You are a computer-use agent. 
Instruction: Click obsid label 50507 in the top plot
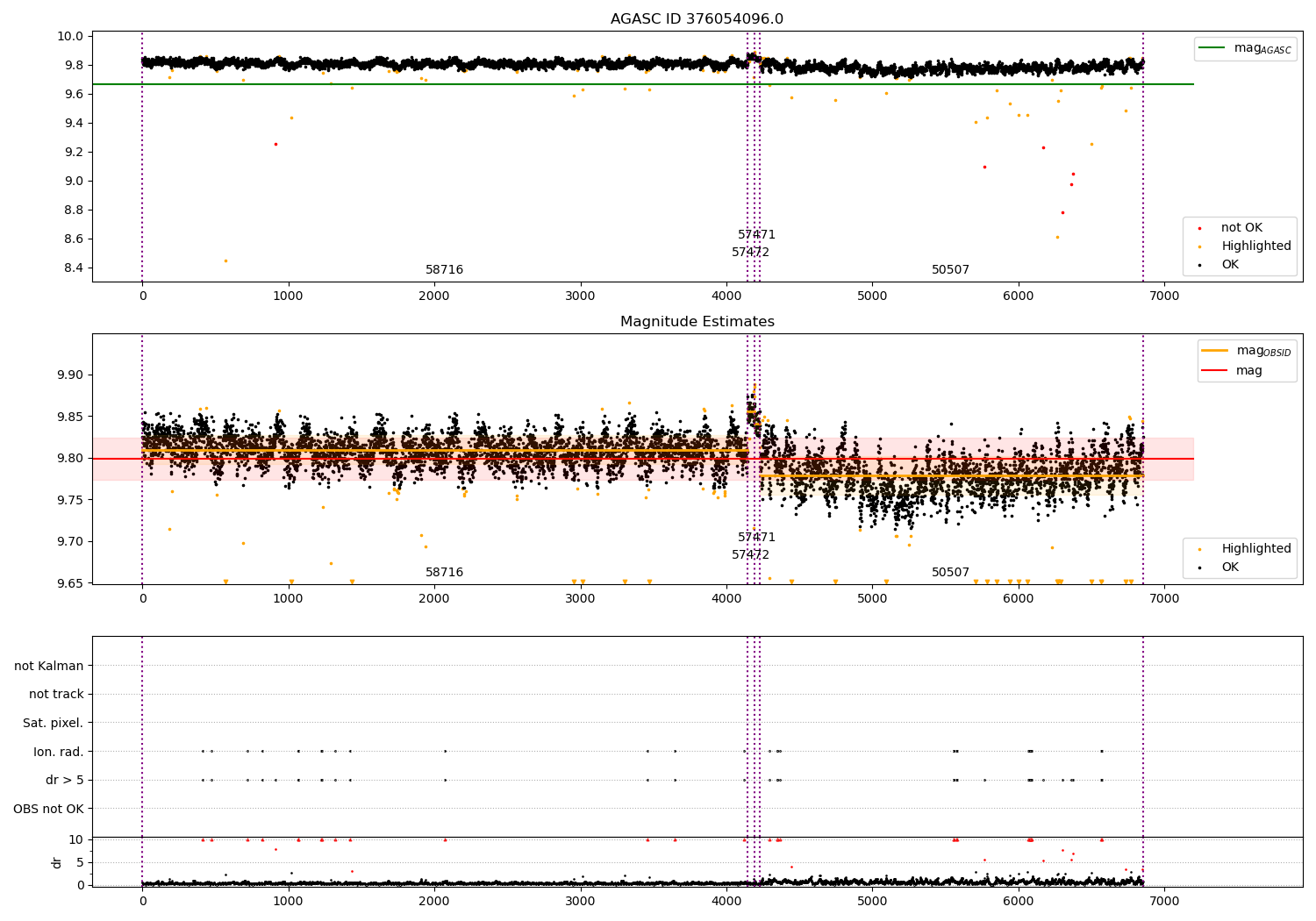[950, 270]
